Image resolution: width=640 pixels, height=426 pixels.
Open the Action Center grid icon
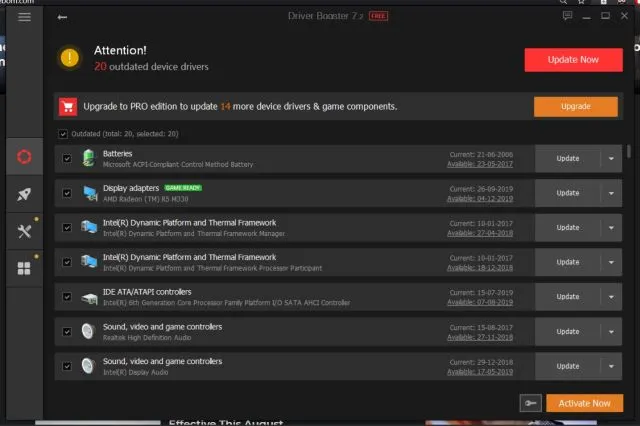point(24,268)
